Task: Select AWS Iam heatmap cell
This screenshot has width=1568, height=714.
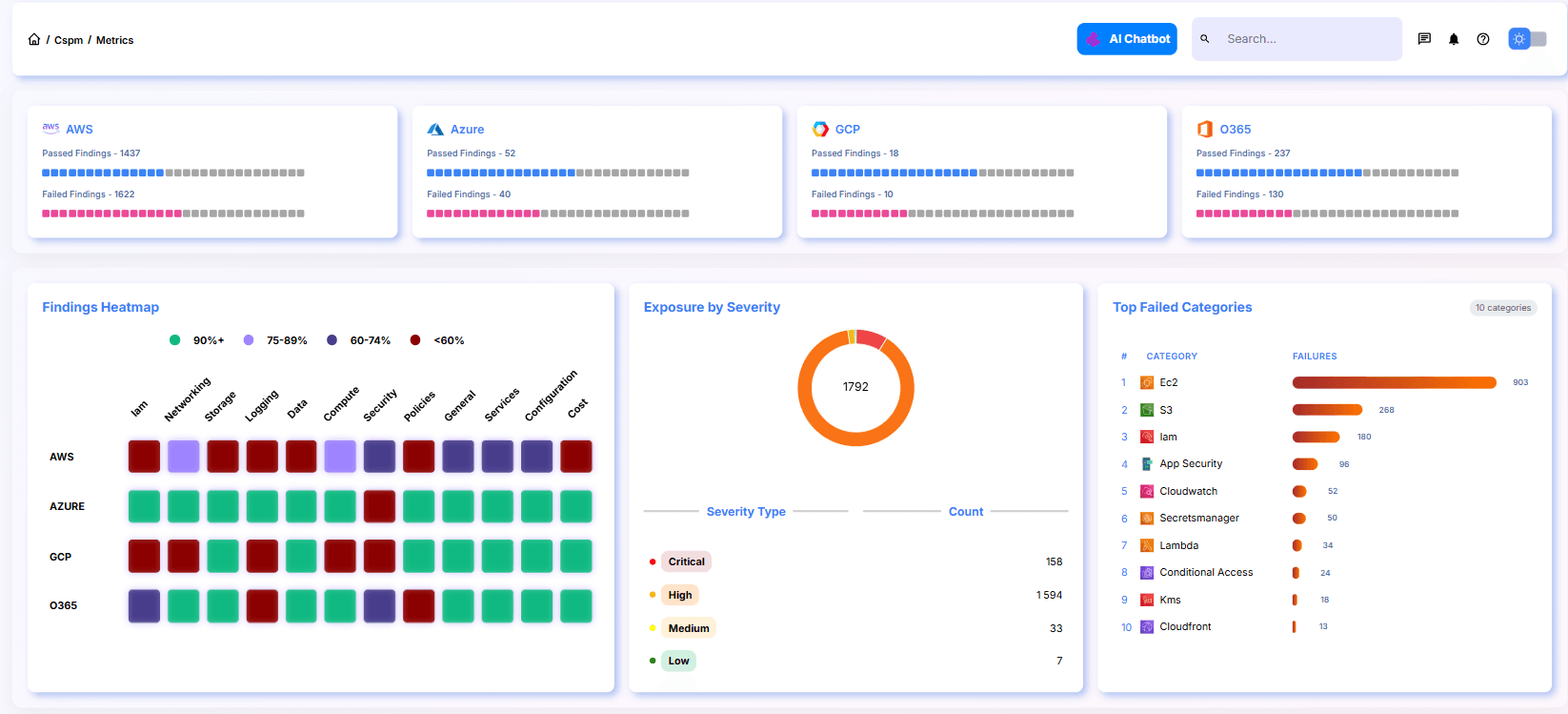Action: (144, 457)
